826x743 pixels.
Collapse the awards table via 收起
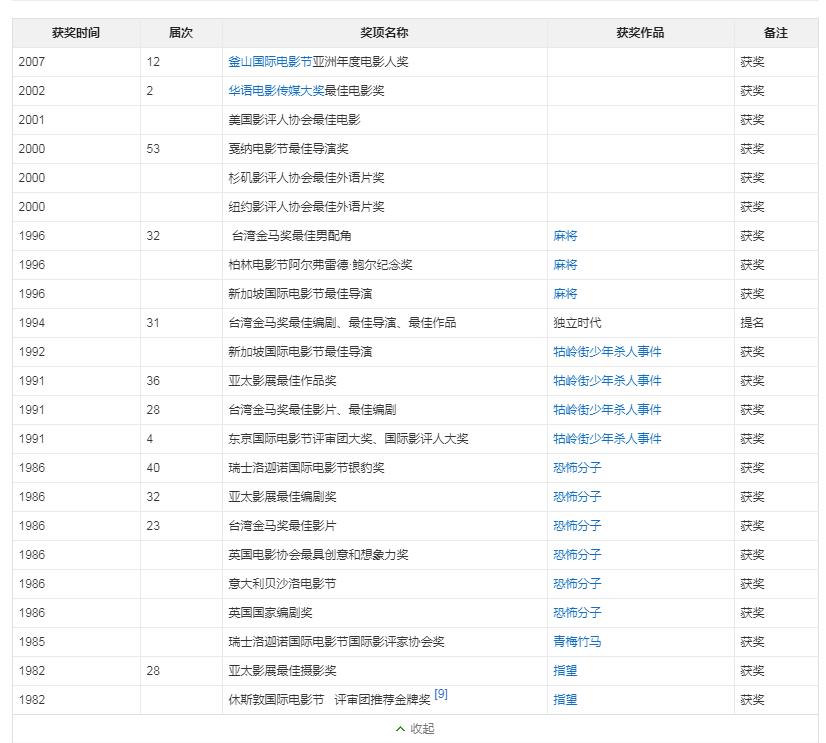[421, 730]
